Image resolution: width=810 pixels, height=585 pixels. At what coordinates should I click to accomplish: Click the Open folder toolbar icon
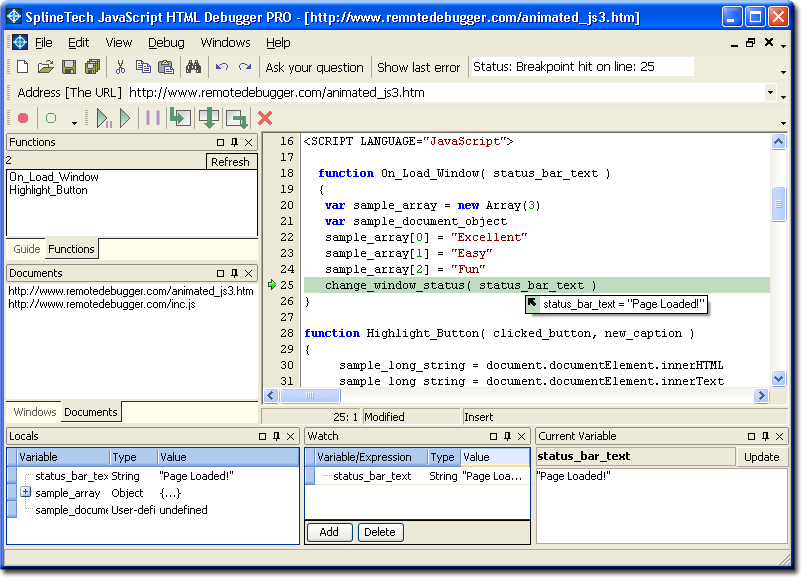pyautogui.click(x=45, y=67)
